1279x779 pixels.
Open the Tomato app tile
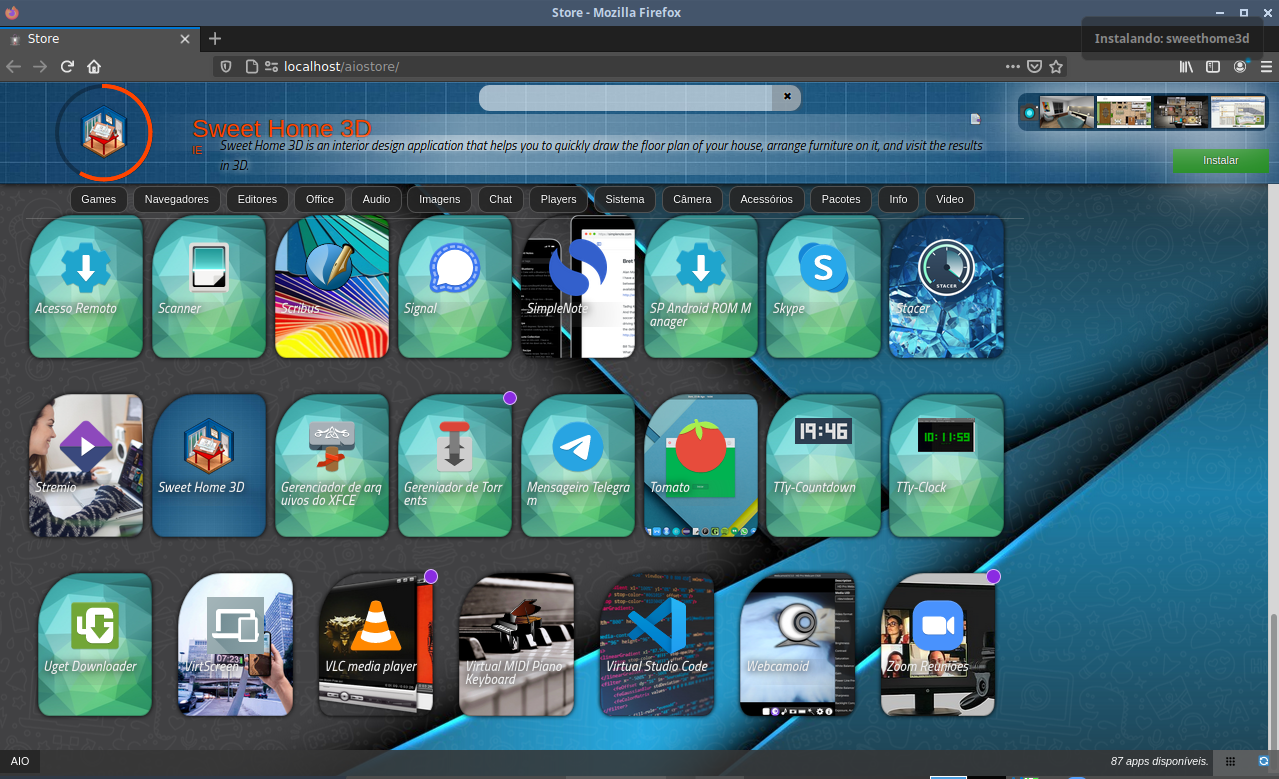pyautogui.click(x=701, y=465)
